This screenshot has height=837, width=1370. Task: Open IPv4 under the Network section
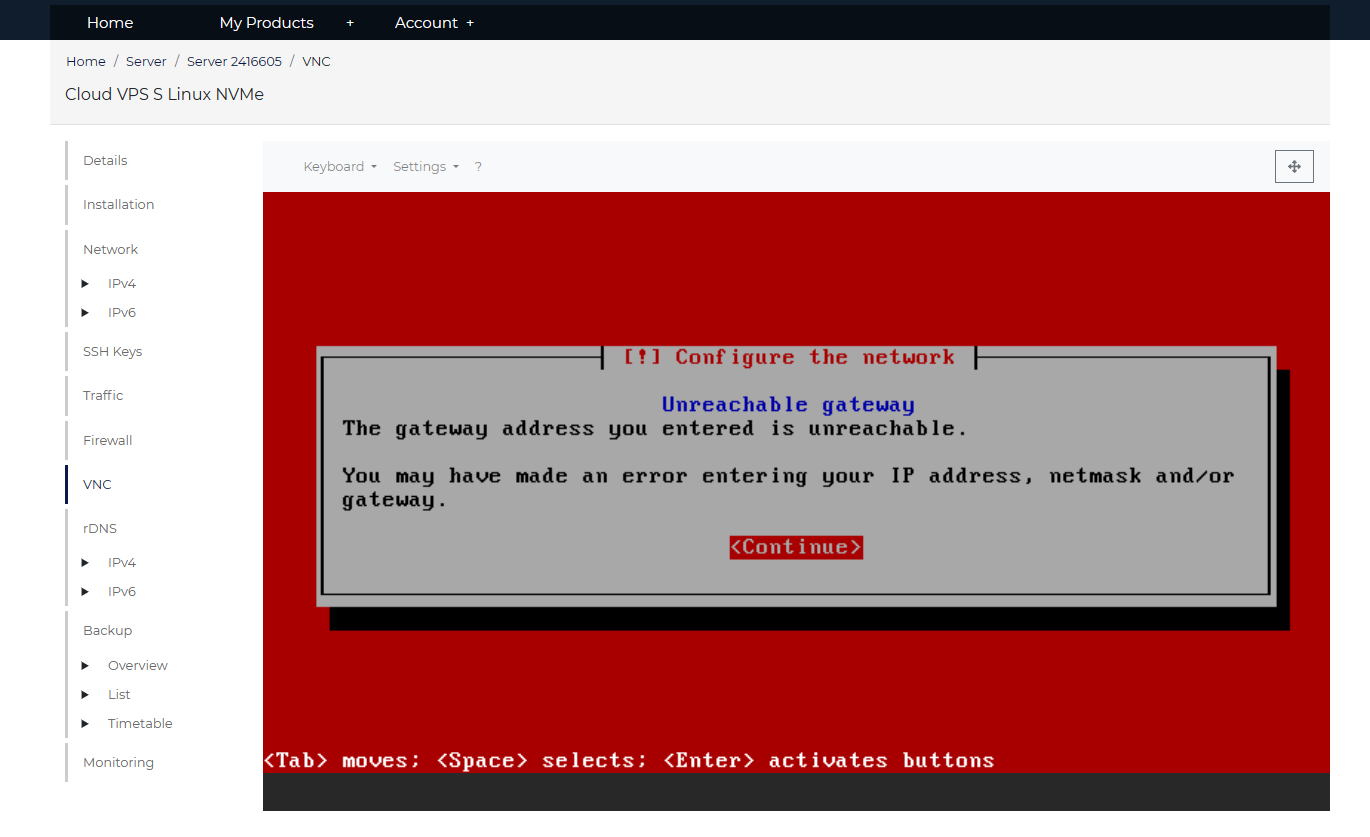(x=122, y=284)
